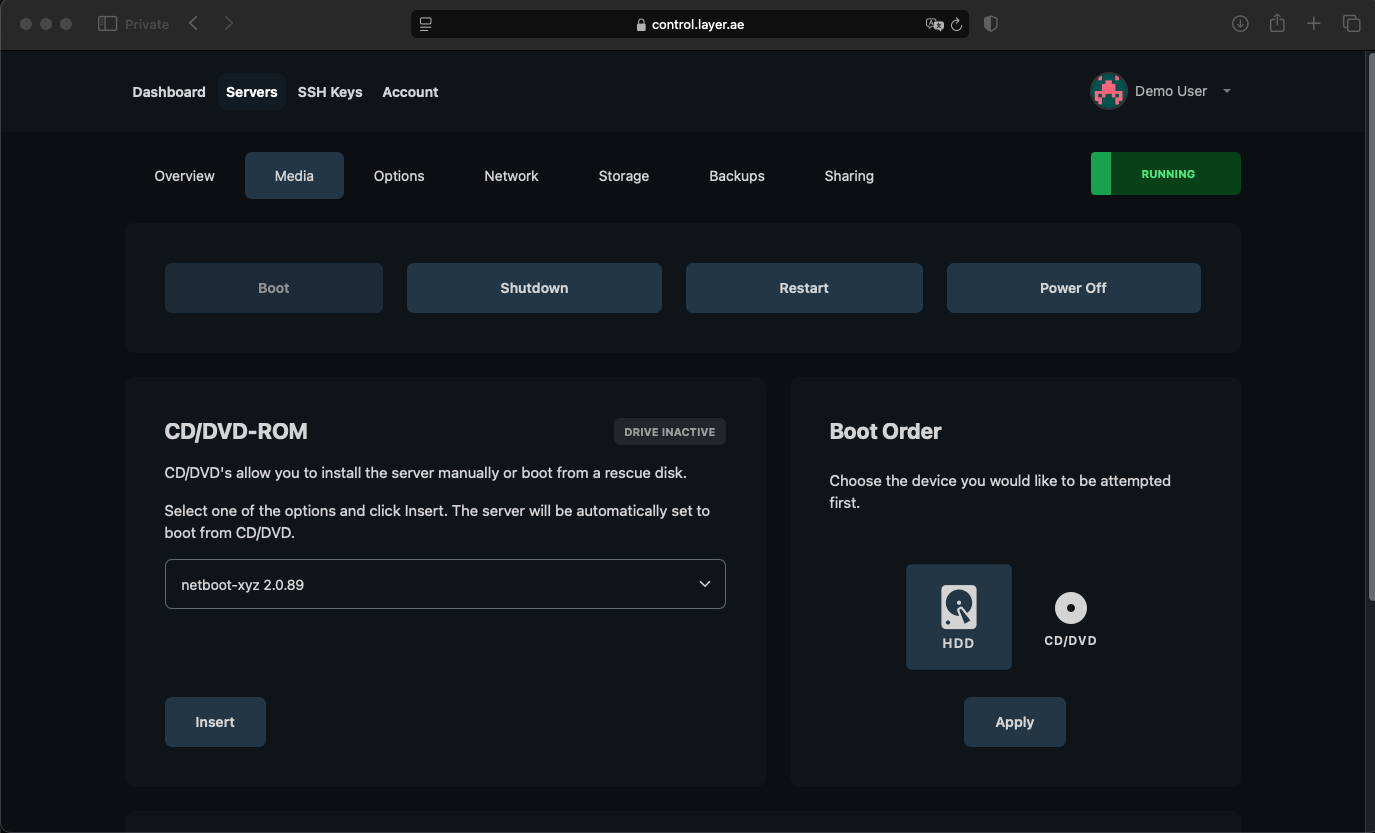Open the netboot-xyz 2.0.89 image dropdown
Viewport: 1375px width, 833px height.
pyautogui.click(x=445, y=584)
